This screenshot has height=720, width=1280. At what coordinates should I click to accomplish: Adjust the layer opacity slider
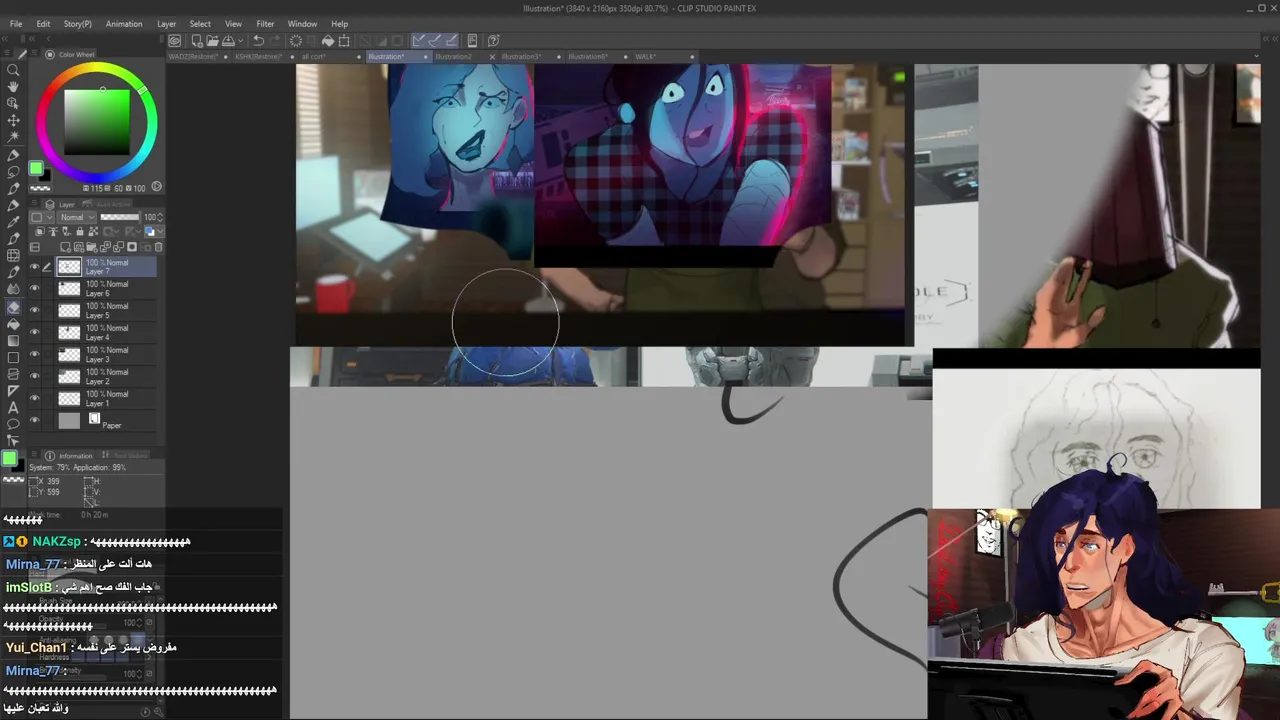click(120, 217)
